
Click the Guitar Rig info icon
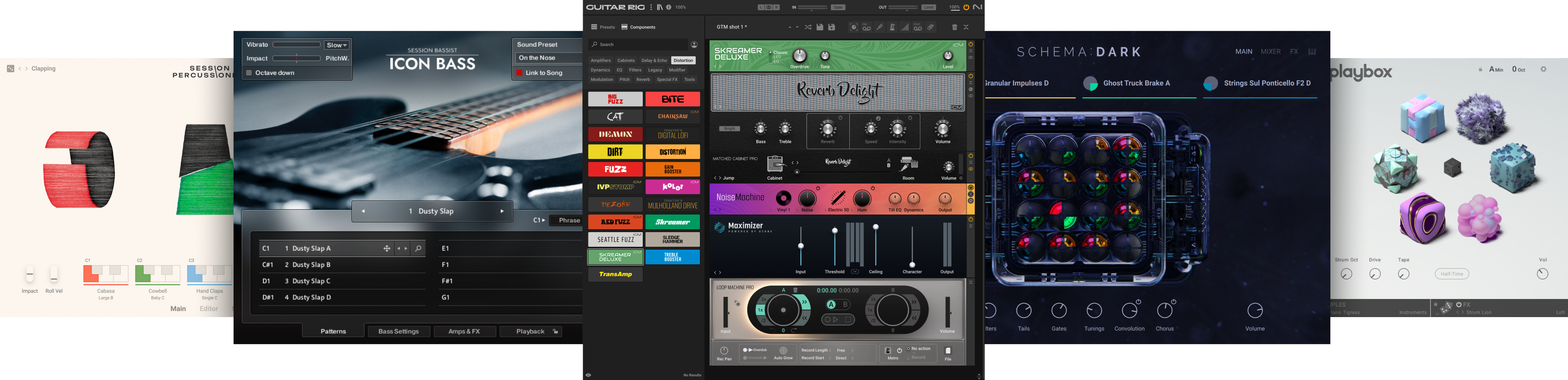(668, 7)
